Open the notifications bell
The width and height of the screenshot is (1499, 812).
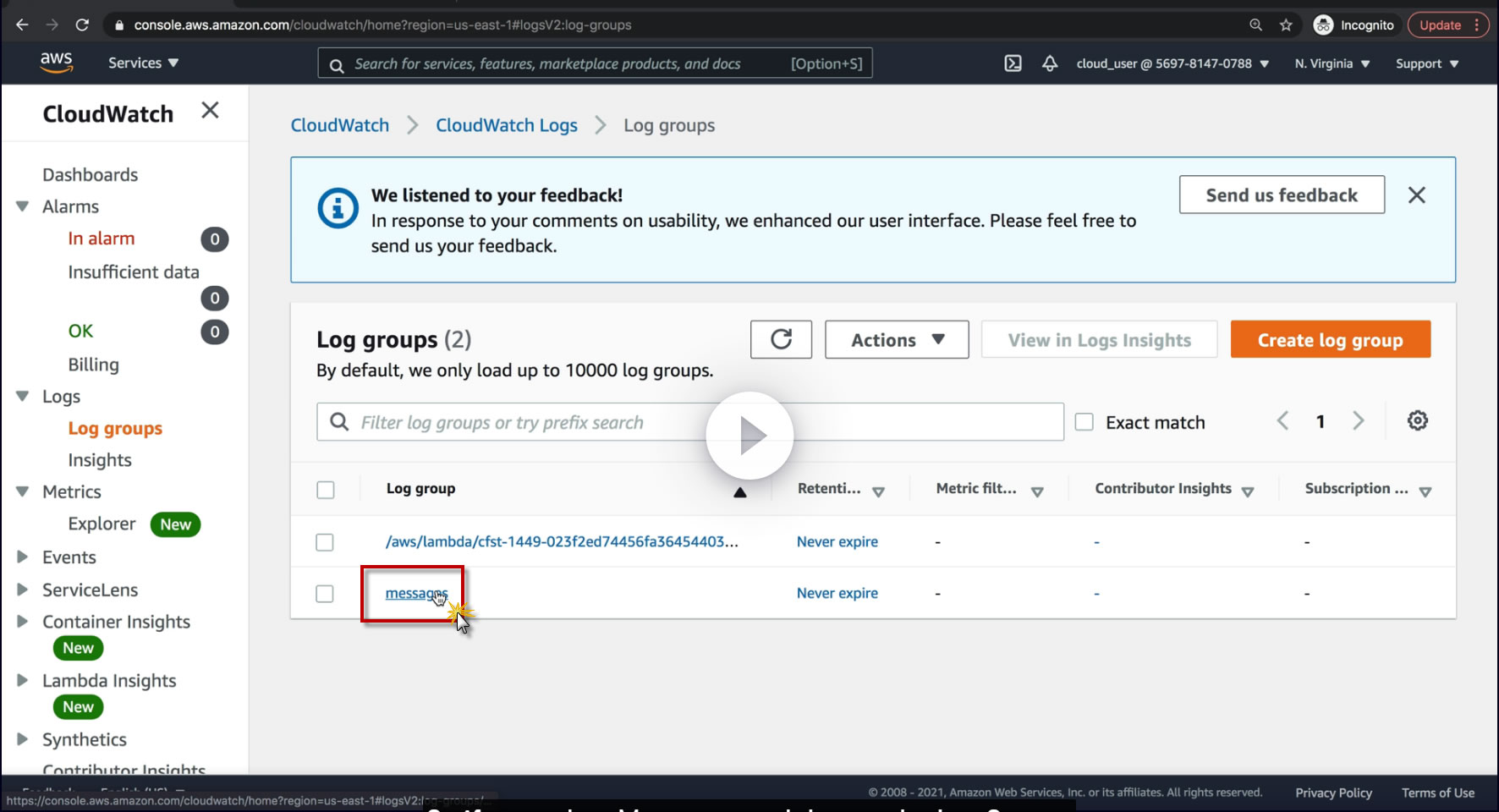[x=1050, y=63]
